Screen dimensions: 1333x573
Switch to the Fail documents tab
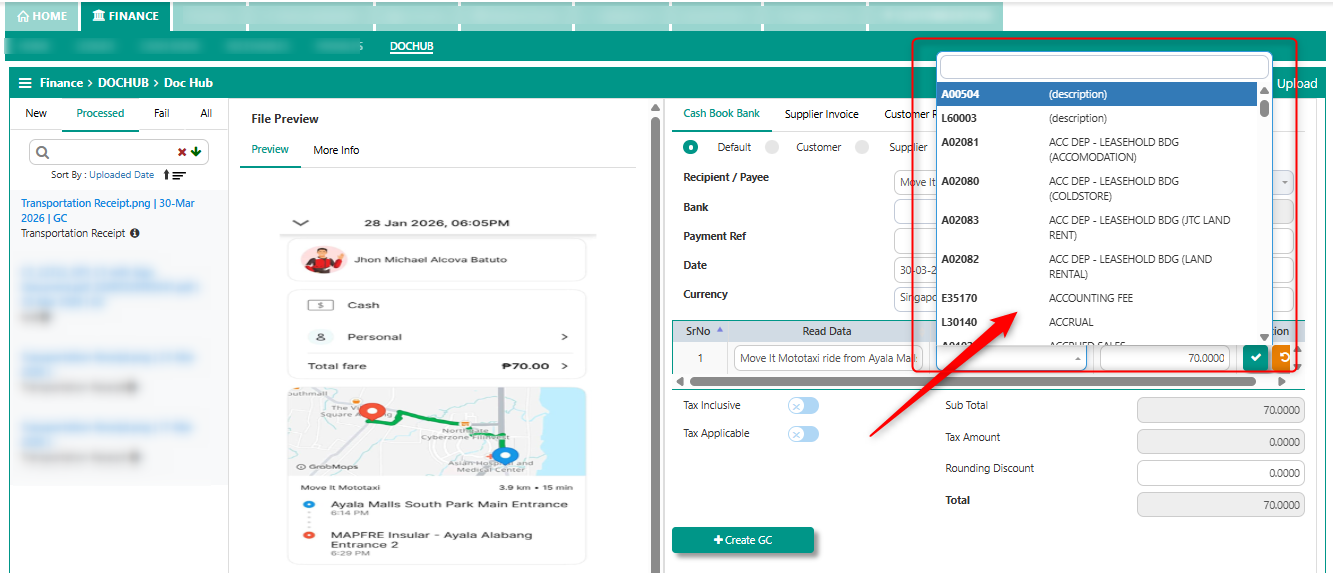pos(162,113)
